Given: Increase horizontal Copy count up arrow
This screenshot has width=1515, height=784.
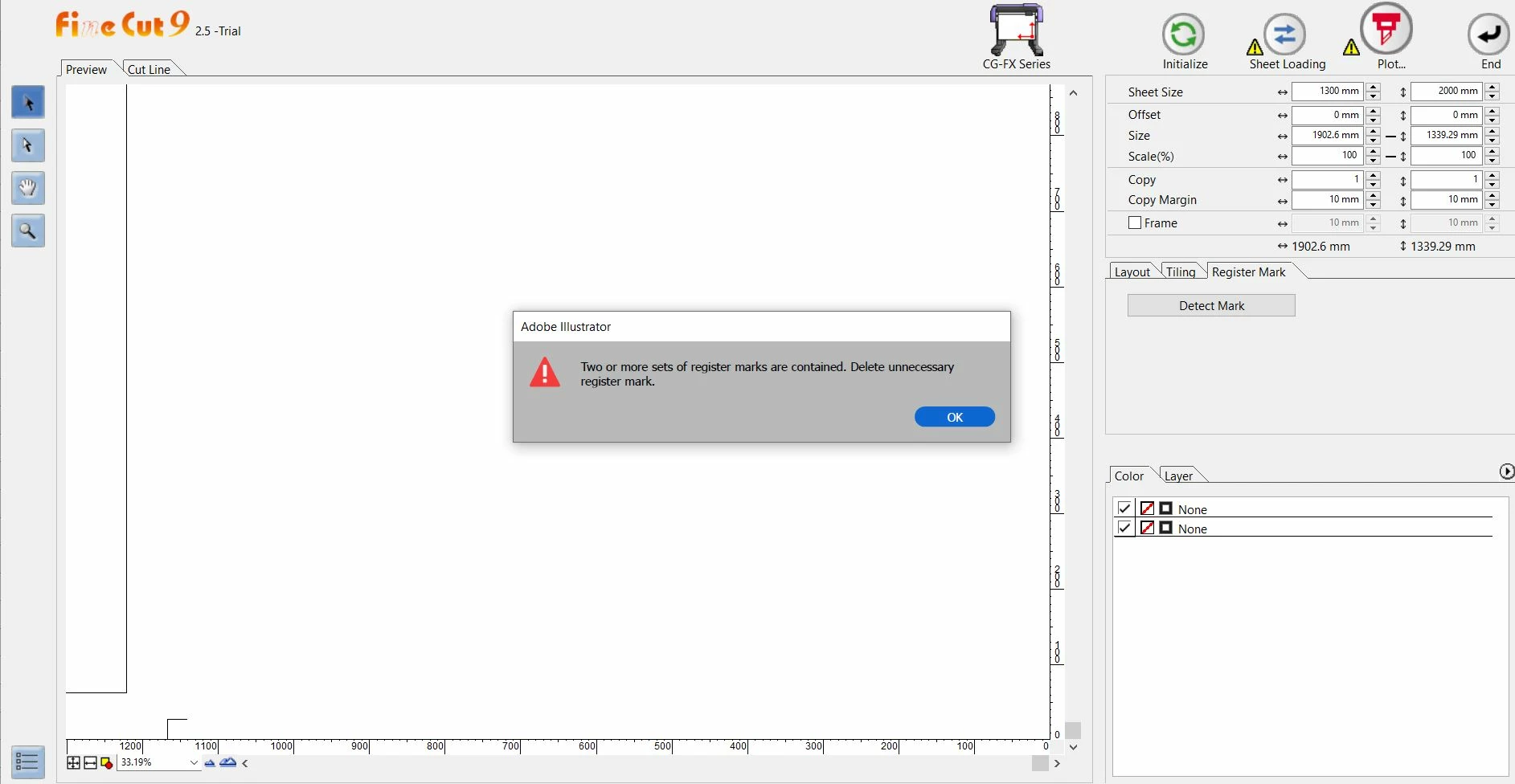Looking at the screenshot, I should pyautogui.click(x=1374, y=175).
